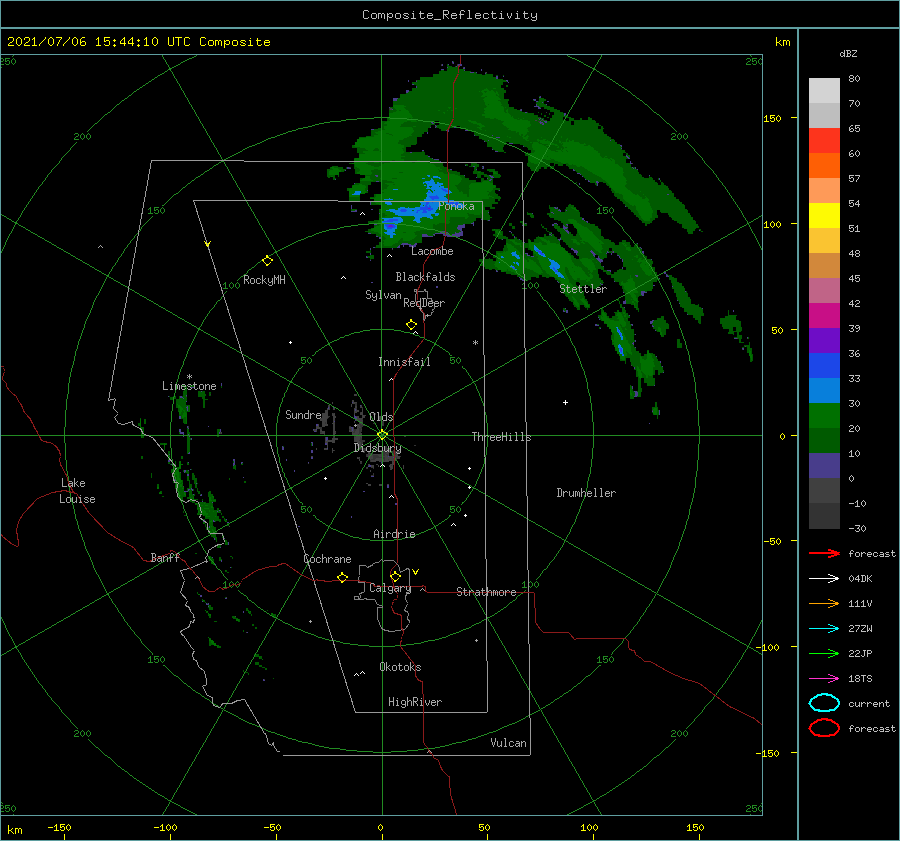The width and height of the screenshot is (900, 841).
Task: Click the current legend label
Action: click(869, 704)
